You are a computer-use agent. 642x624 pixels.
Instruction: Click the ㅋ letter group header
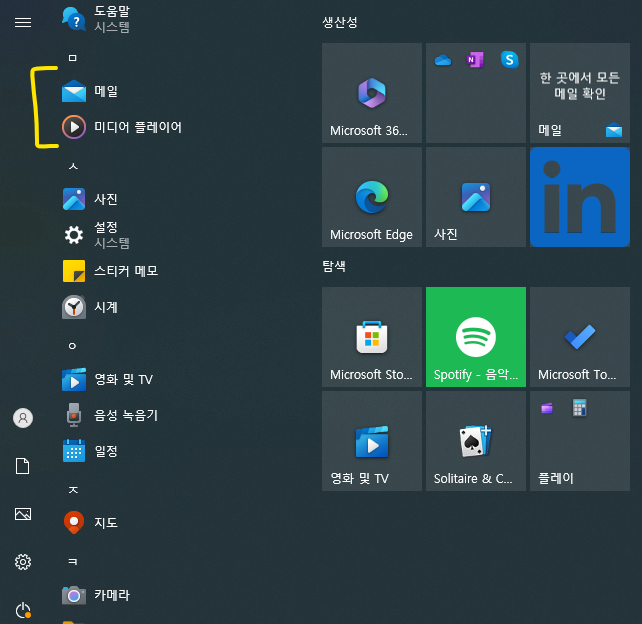[x=73, y=562]
